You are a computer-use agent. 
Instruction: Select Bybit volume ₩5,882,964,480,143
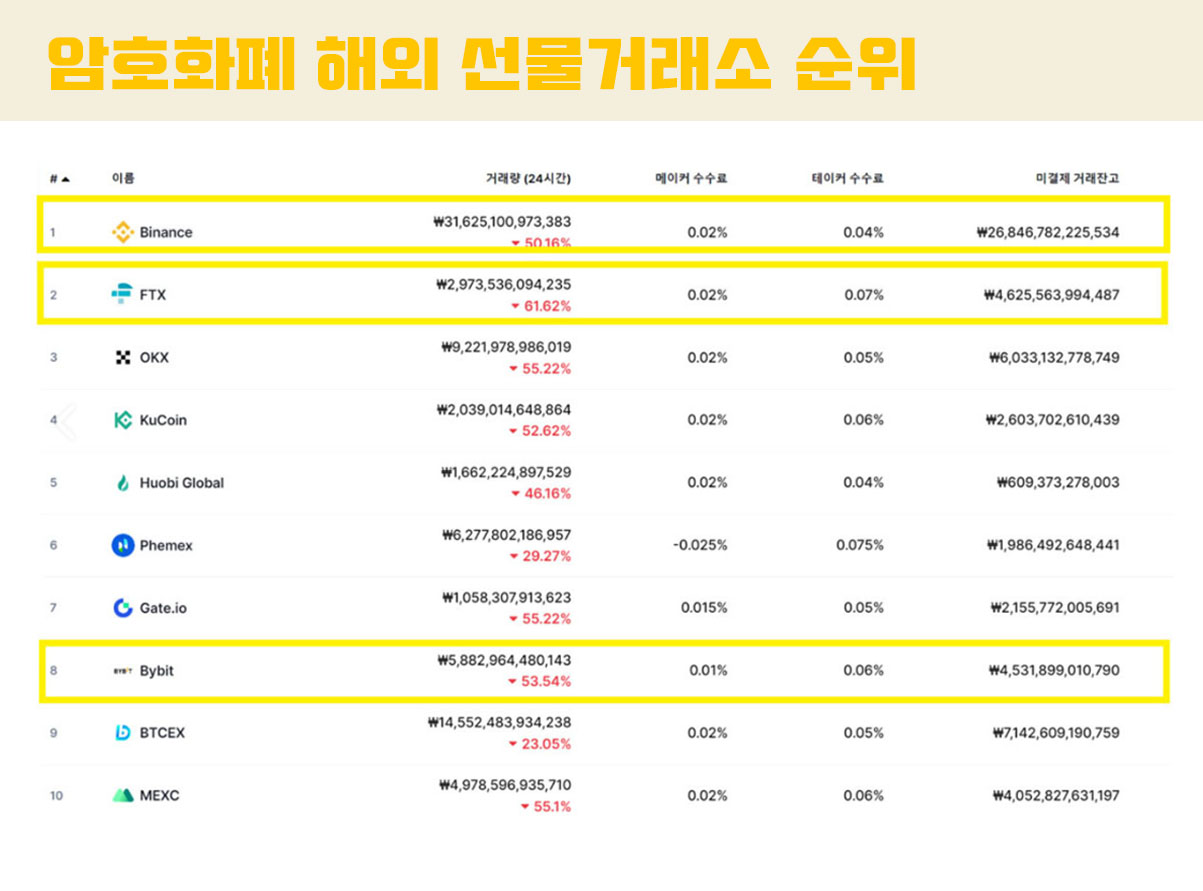pos(504,660)
